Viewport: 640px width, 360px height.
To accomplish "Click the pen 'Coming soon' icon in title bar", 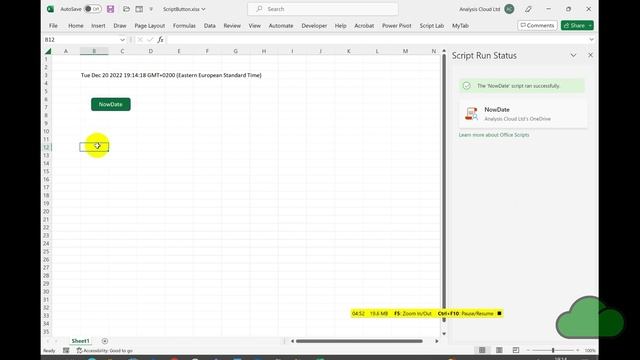I will [x=528, y=9].
